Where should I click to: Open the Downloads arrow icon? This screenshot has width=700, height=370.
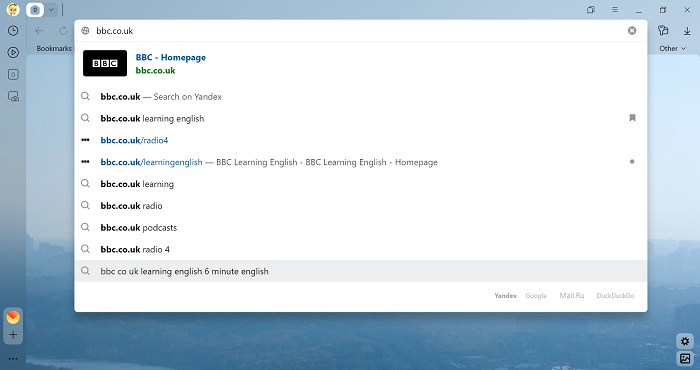coord(687,30)
